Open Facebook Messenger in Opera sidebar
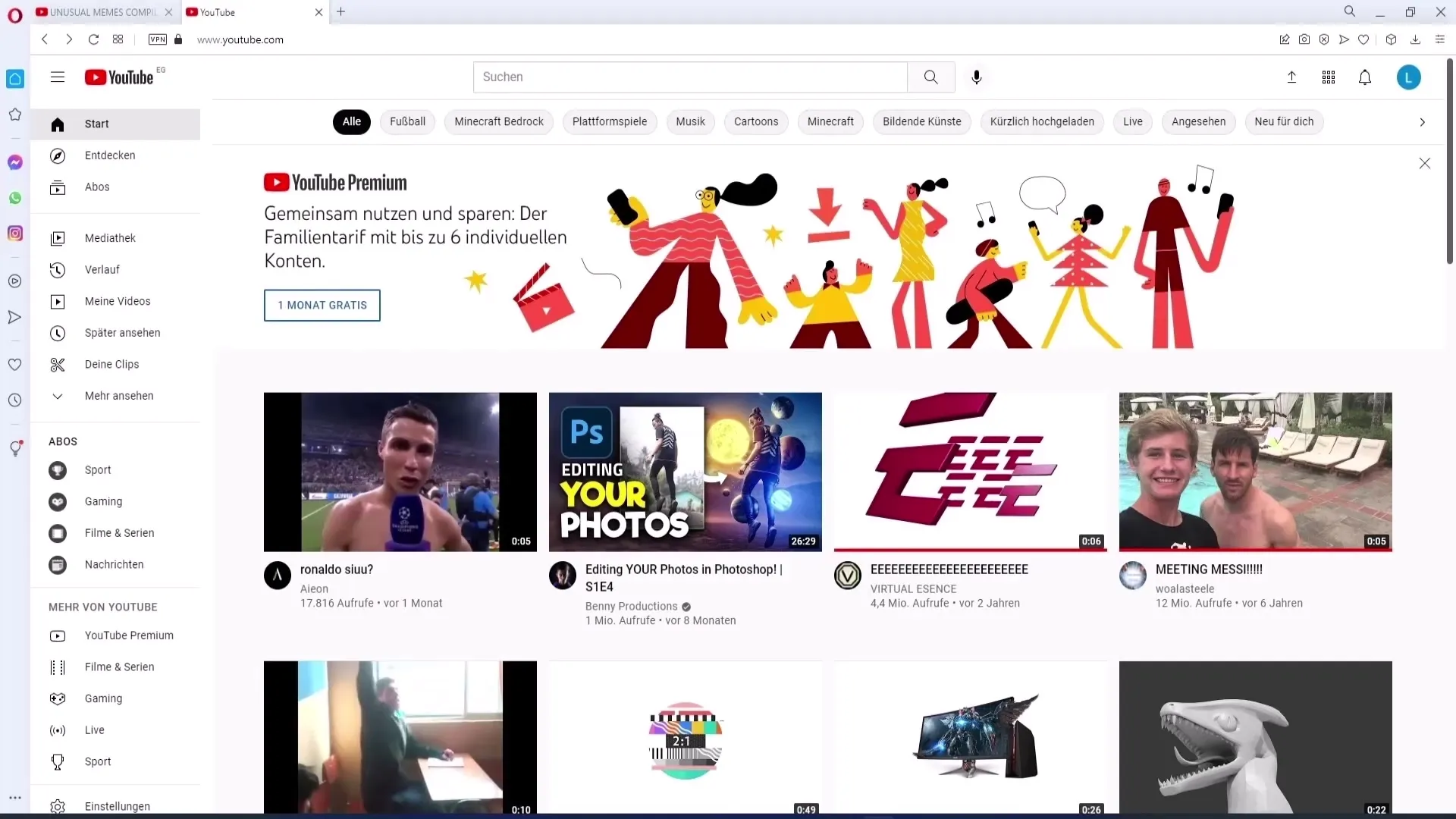 click(x=14, y=162)
